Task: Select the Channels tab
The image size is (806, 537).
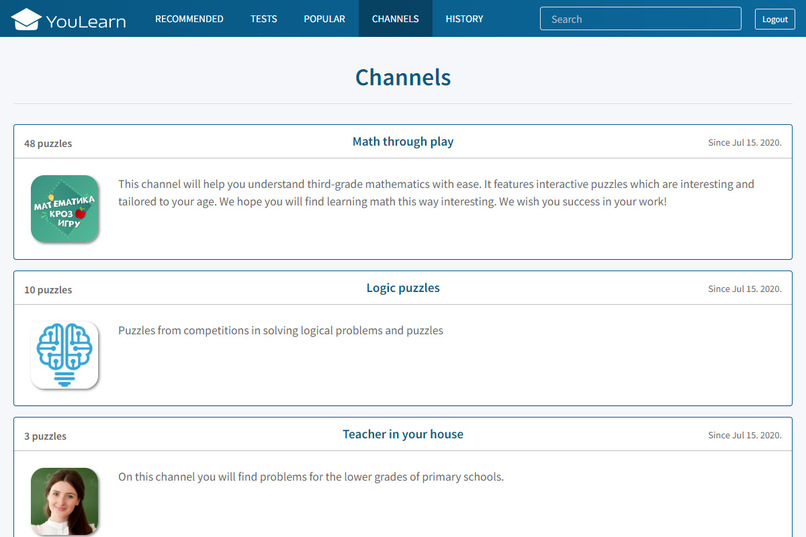Action: (x=395, y=19)
